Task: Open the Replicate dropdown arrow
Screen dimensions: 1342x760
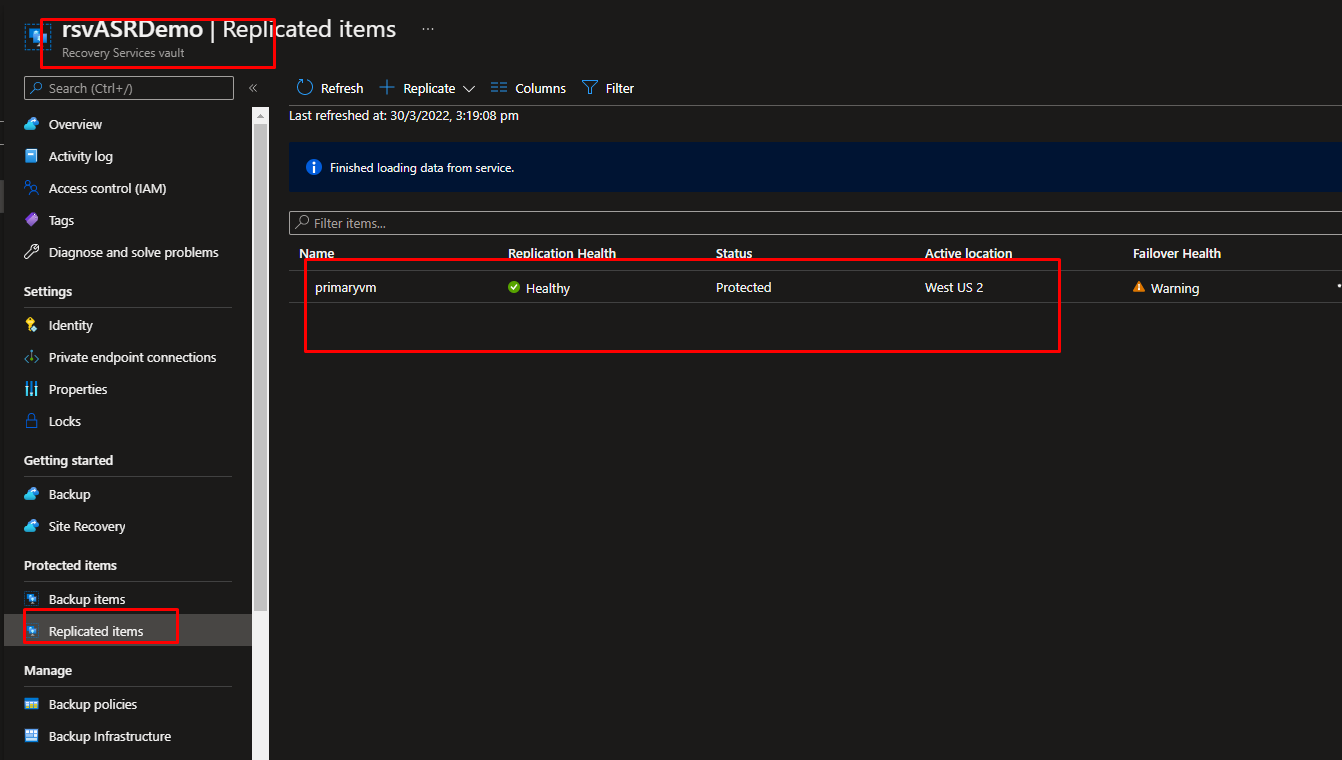Action: coord(469,89)
